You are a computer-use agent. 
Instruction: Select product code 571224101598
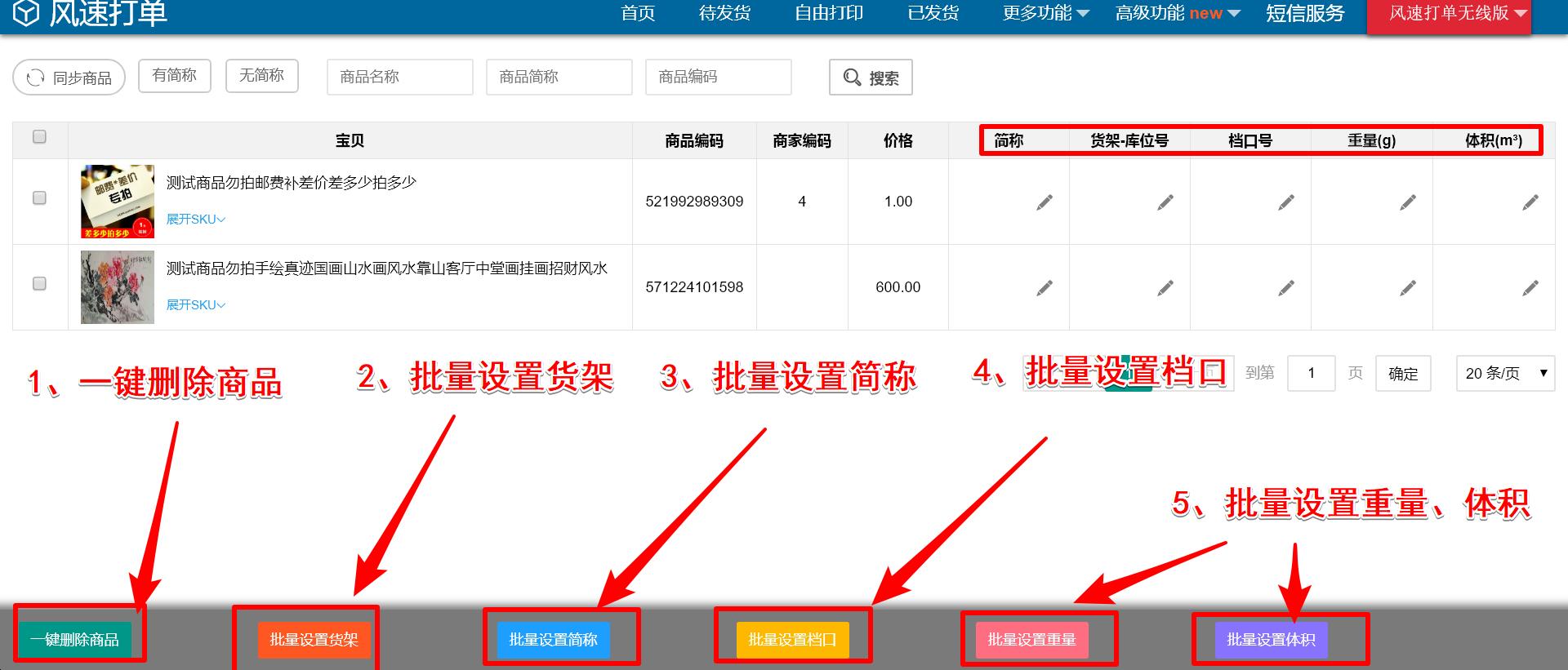click(694, 287)
